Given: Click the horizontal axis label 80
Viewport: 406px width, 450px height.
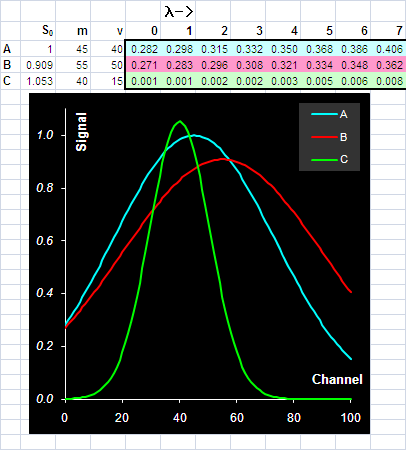Looking at the screenshot, I should [294, 417].
